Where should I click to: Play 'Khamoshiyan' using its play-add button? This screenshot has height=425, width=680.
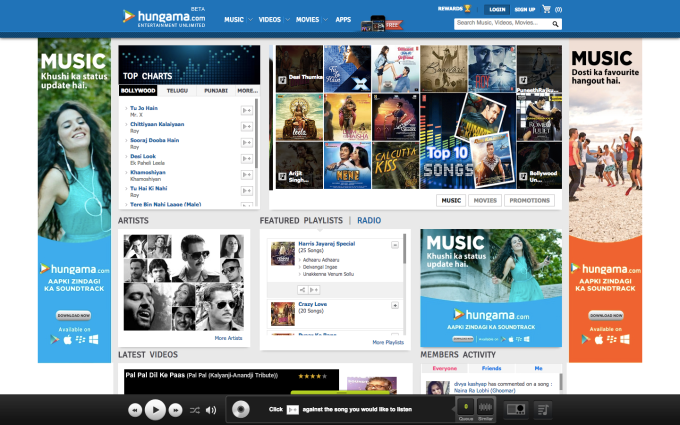247,175
